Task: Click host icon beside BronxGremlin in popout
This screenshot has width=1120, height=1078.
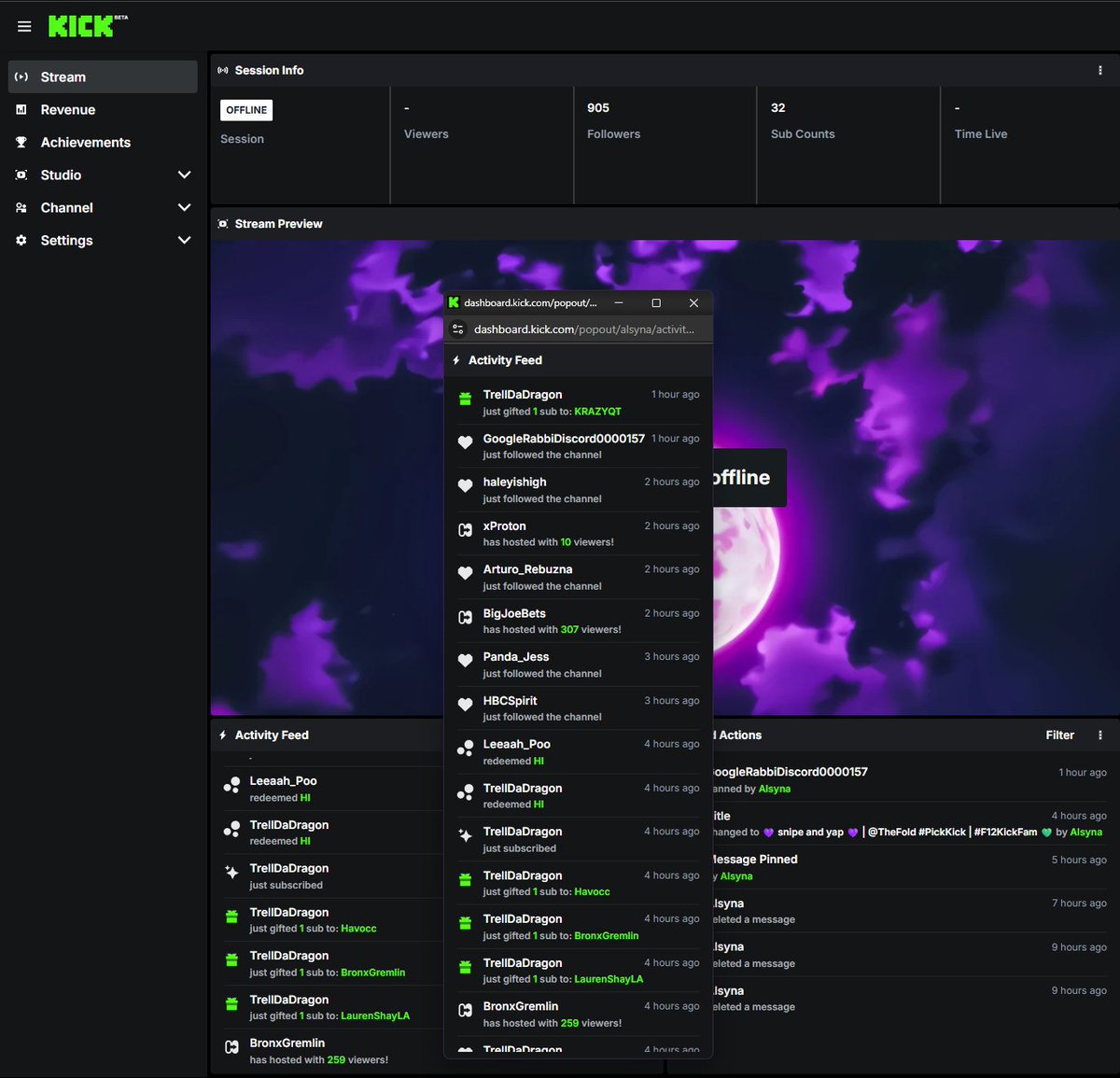Action: coord(465,1011)
